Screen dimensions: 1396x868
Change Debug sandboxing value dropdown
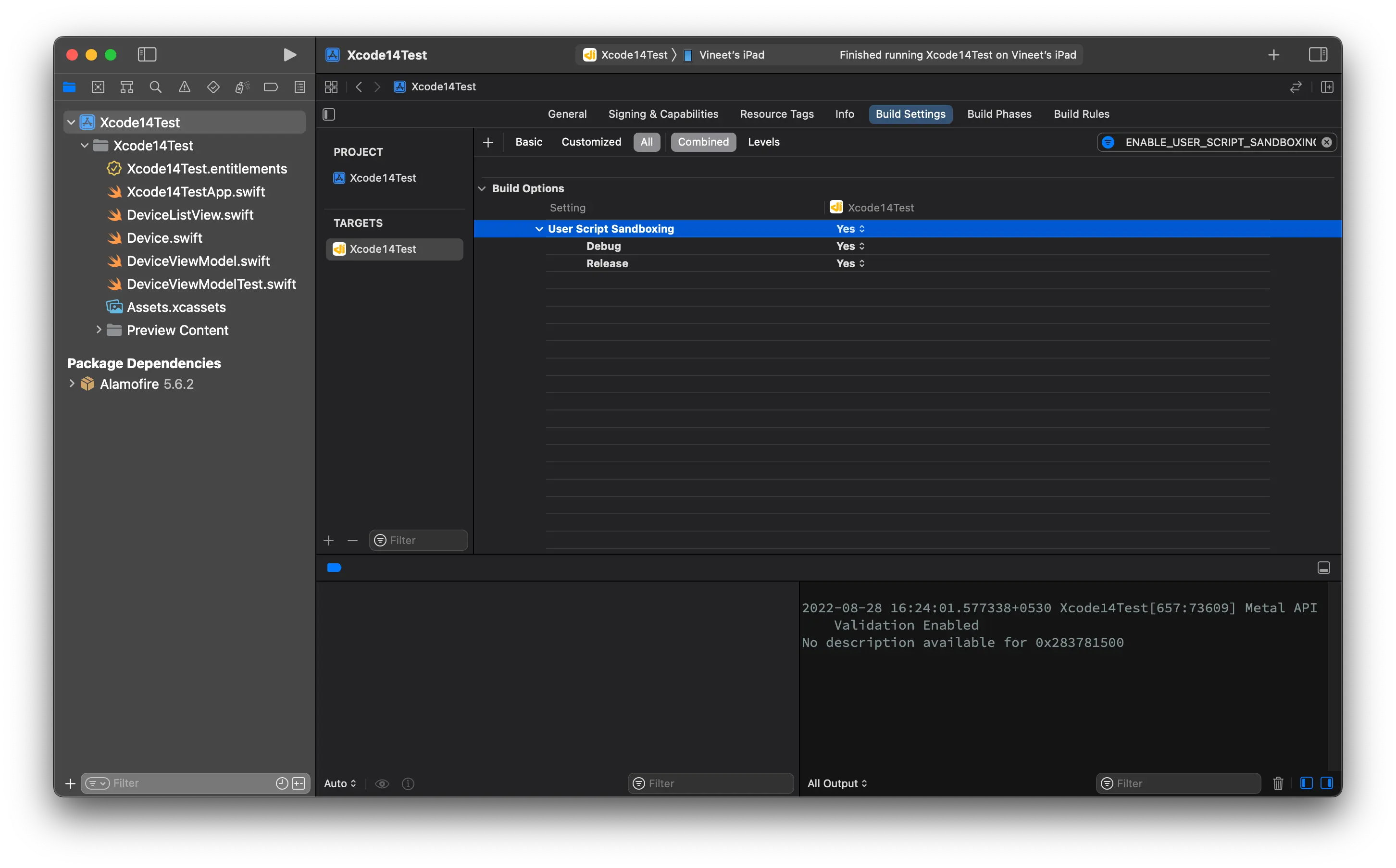pyautogui.click(x=850, y=246)
